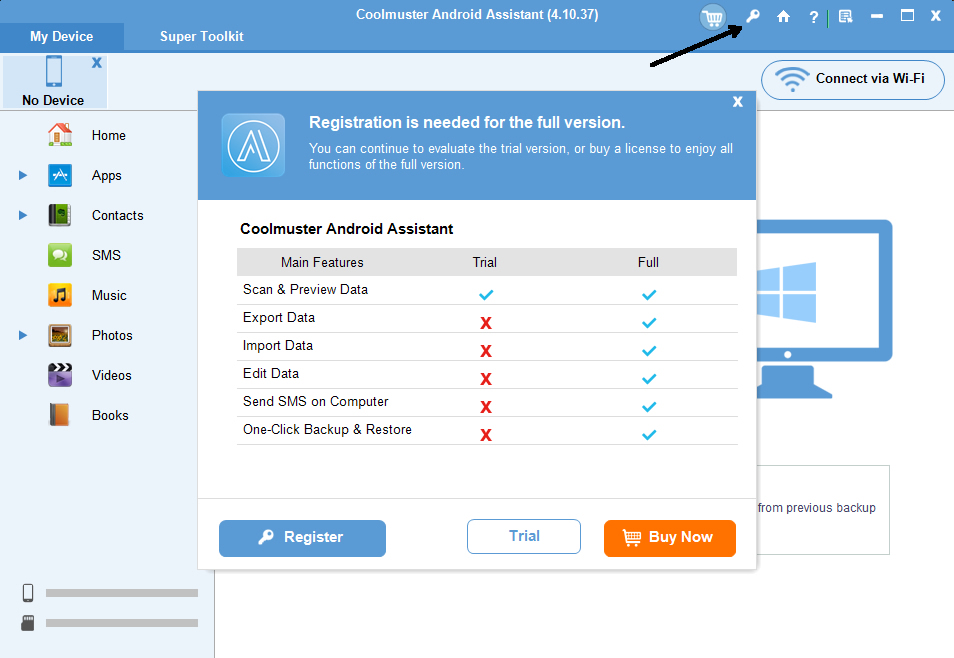Go to the home icon in title bar
This screenshot has height=658, width=954.
(x=784, y=16)
